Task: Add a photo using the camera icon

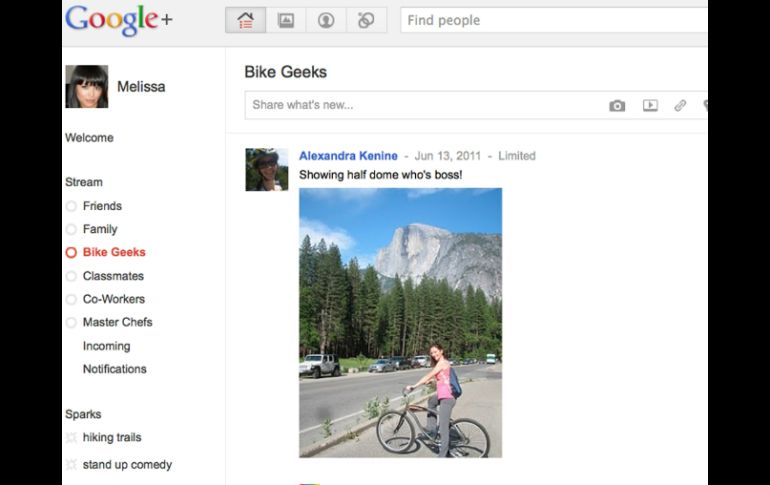Action: [617, 105]
